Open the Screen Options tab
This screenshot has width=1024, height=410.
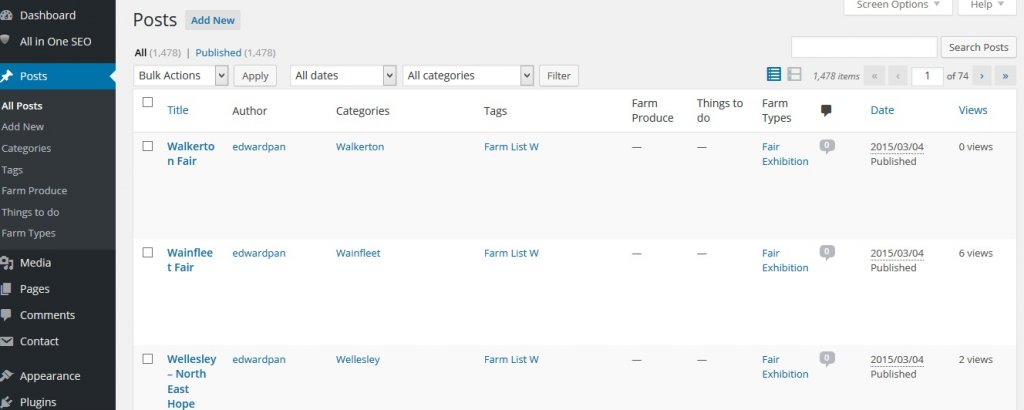click(898, 5)
